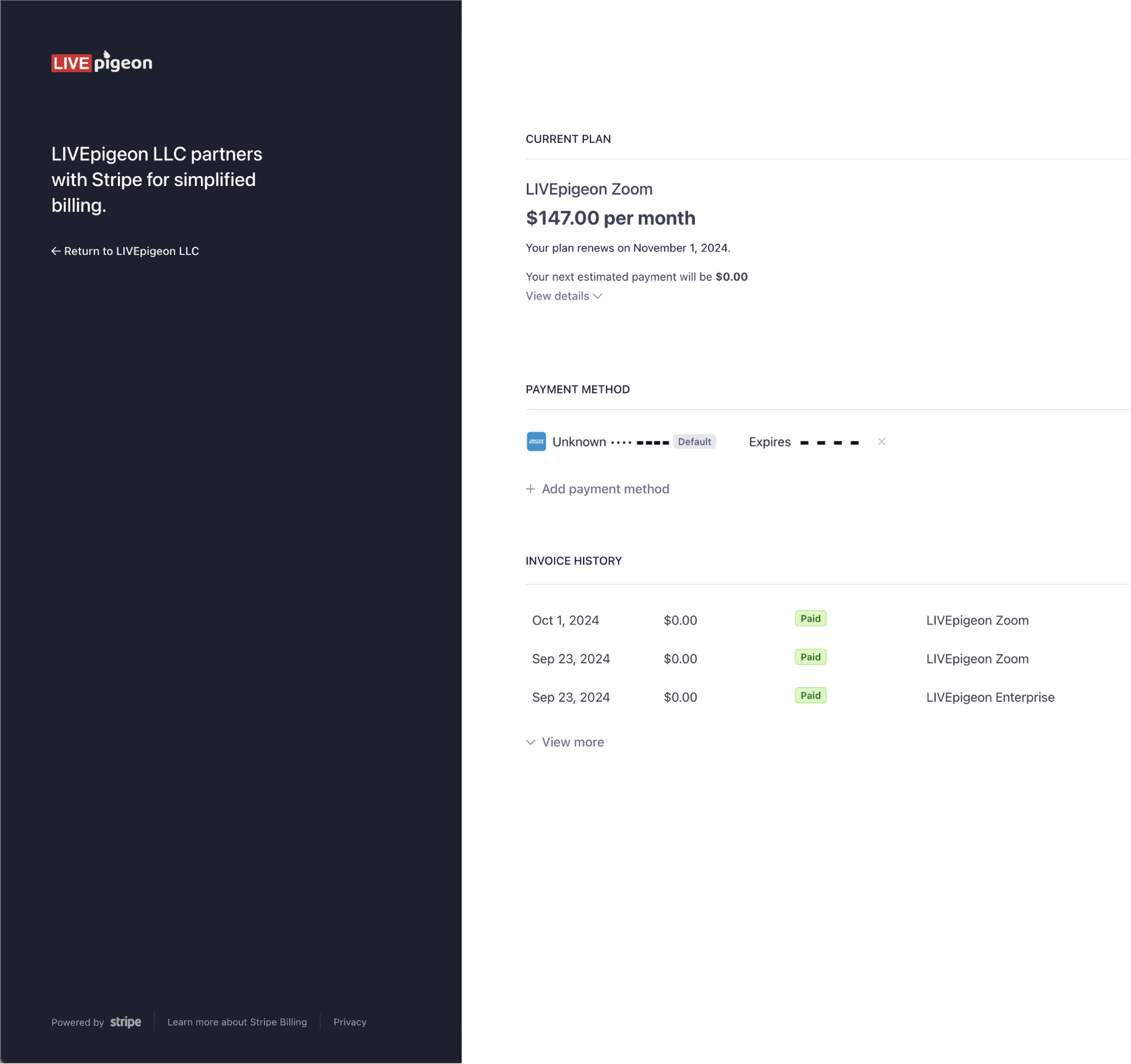This screenshot has height=1064, width=1131.
Task: Click the Expires text of the card
Action: (770, 442)
